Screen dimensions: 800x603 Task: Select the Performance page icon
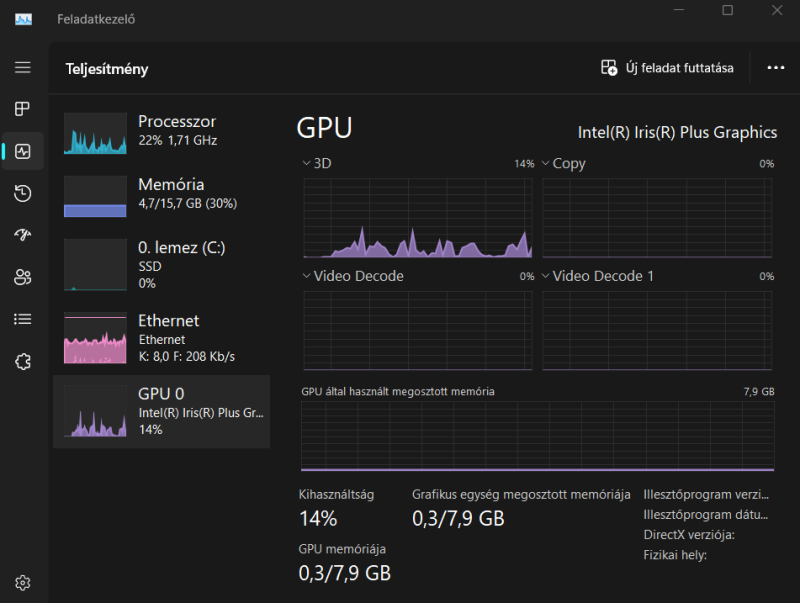22,151
